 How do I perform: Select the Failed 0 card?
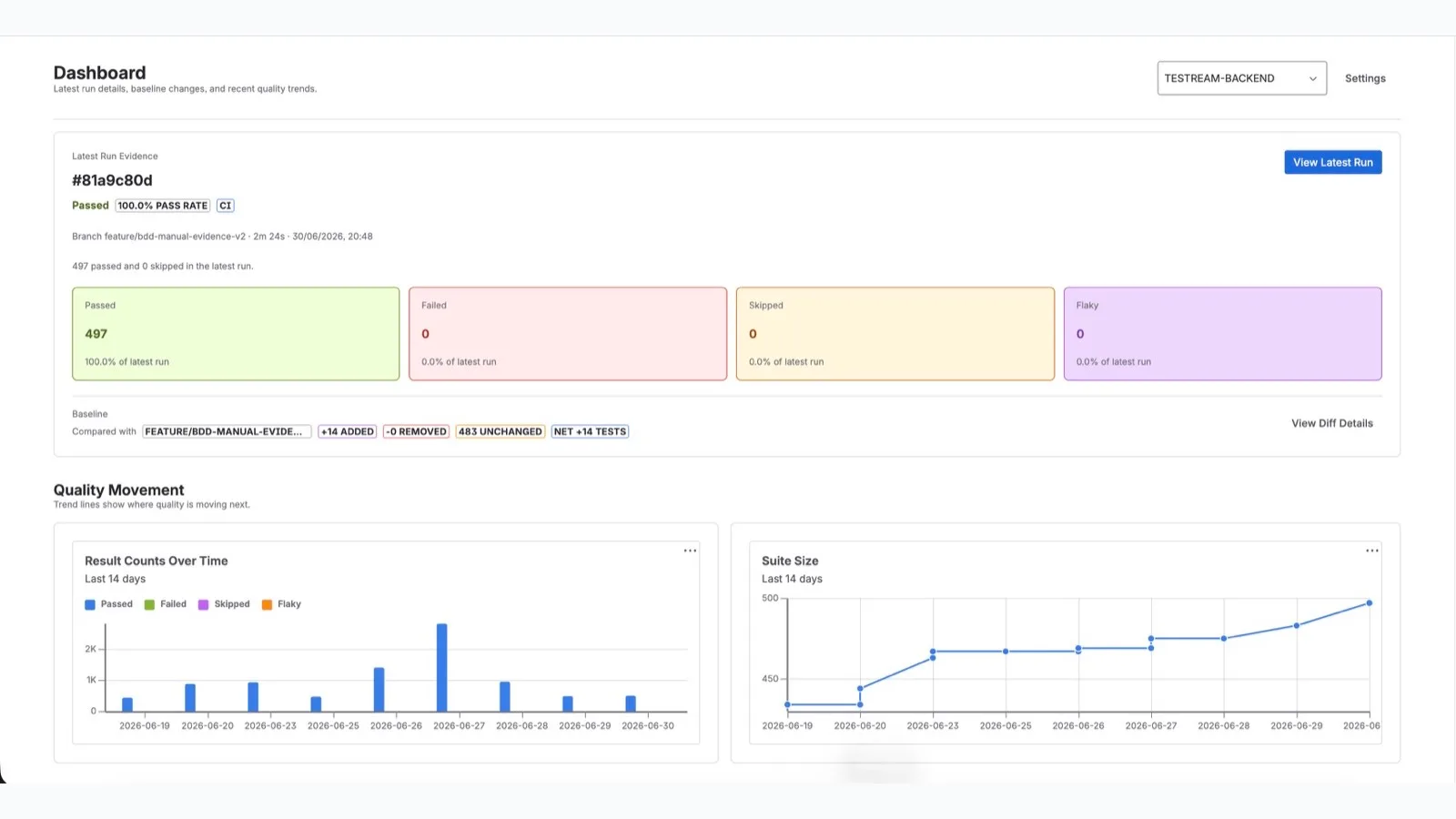[x=568, y=334]
